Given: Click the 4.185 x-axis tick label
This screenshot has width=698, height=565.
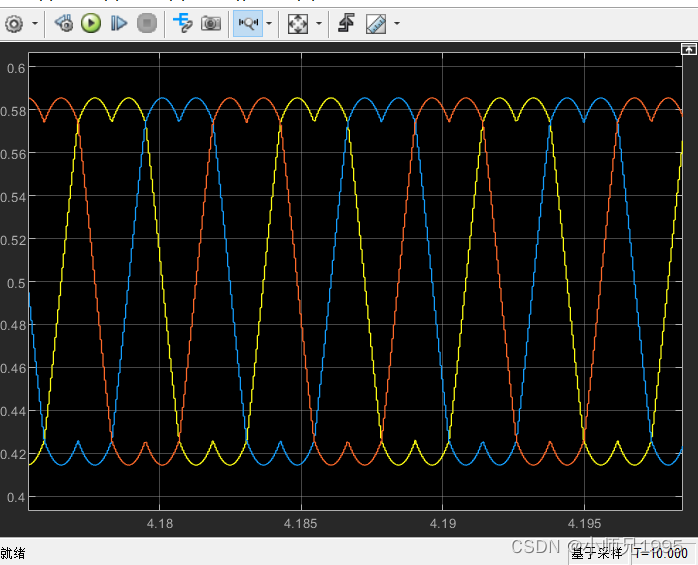Looking at the screenshot, I should click(301, 524).
